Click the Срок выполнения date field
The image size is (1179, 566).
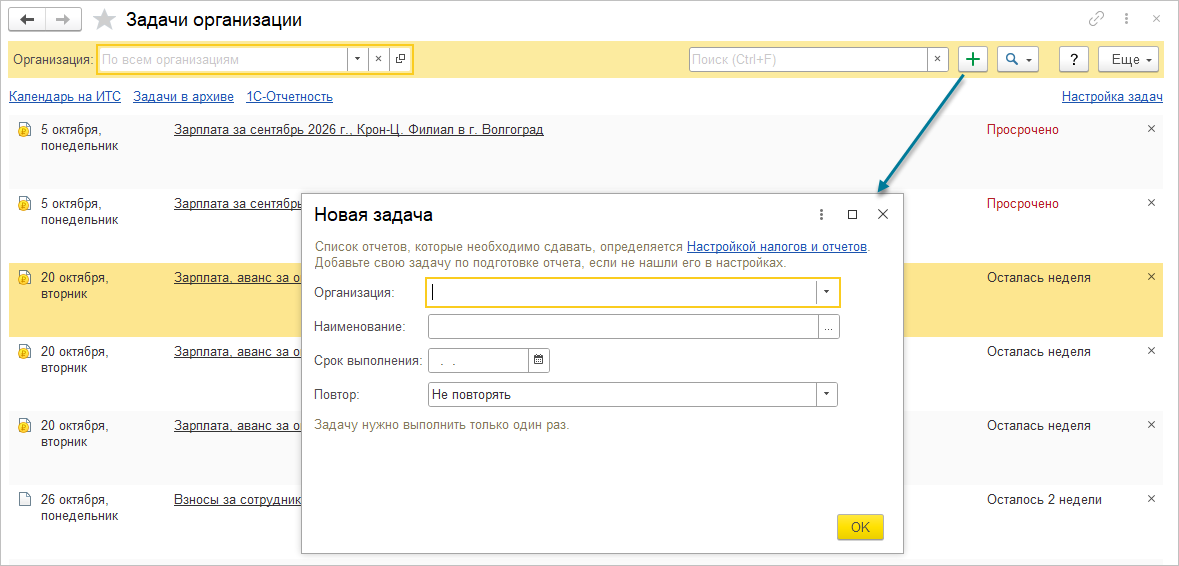click(x=478, y=360)
